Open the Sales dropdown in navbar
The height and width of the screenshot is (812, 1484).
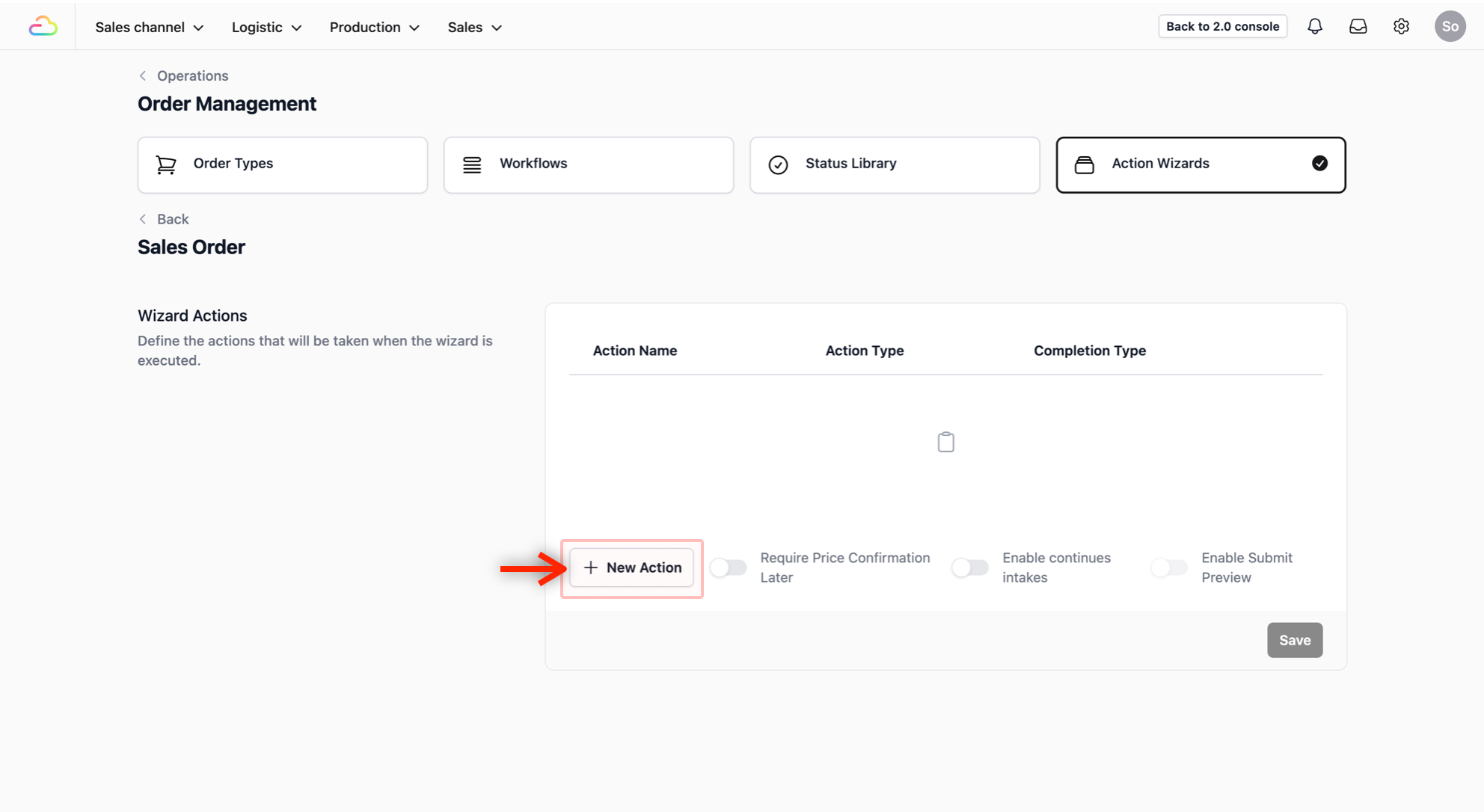[x=474, y=27]
